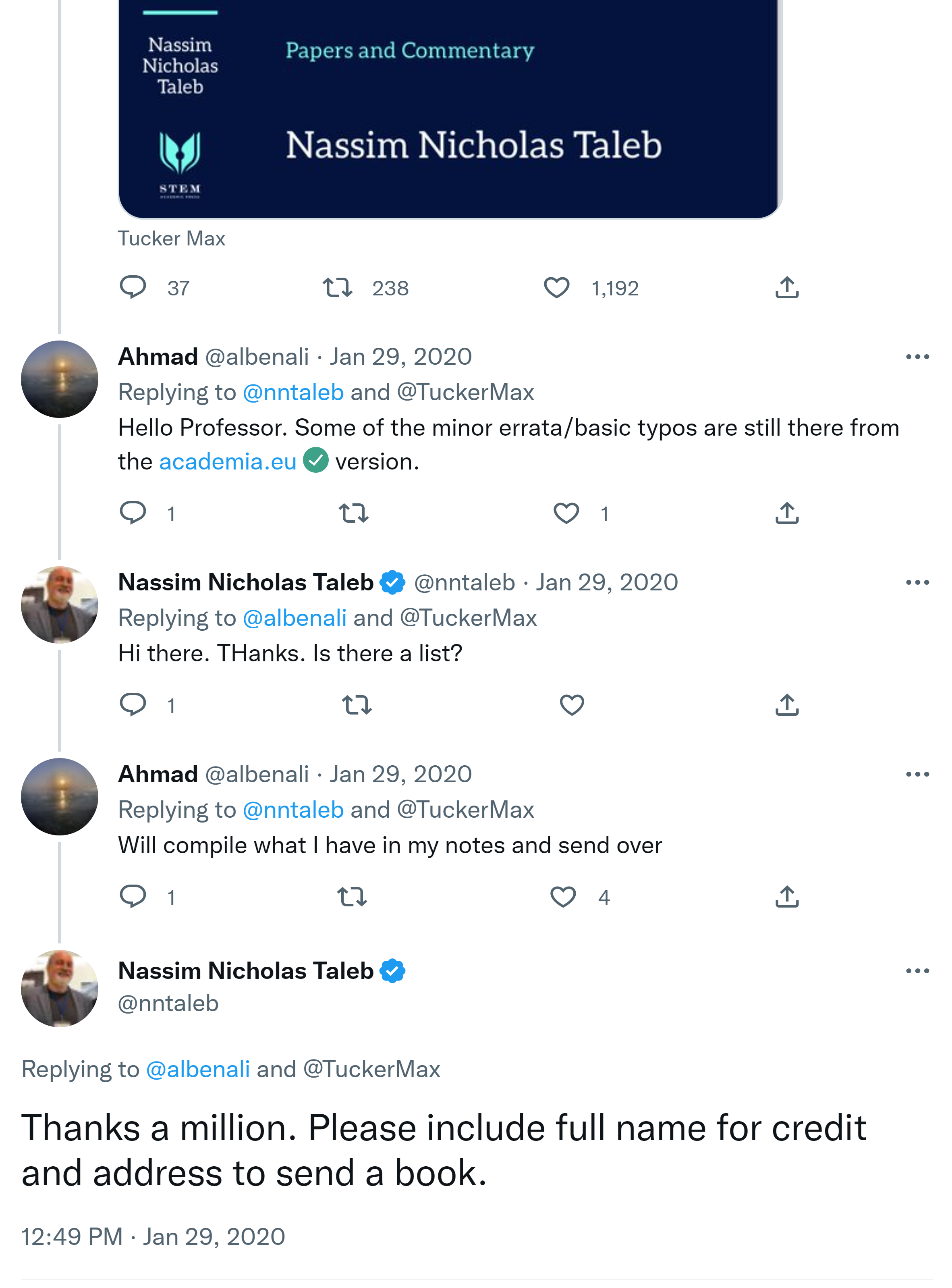Open the academia.eu link
Screen dimensions: 952x1288
[x=228, y=461]
